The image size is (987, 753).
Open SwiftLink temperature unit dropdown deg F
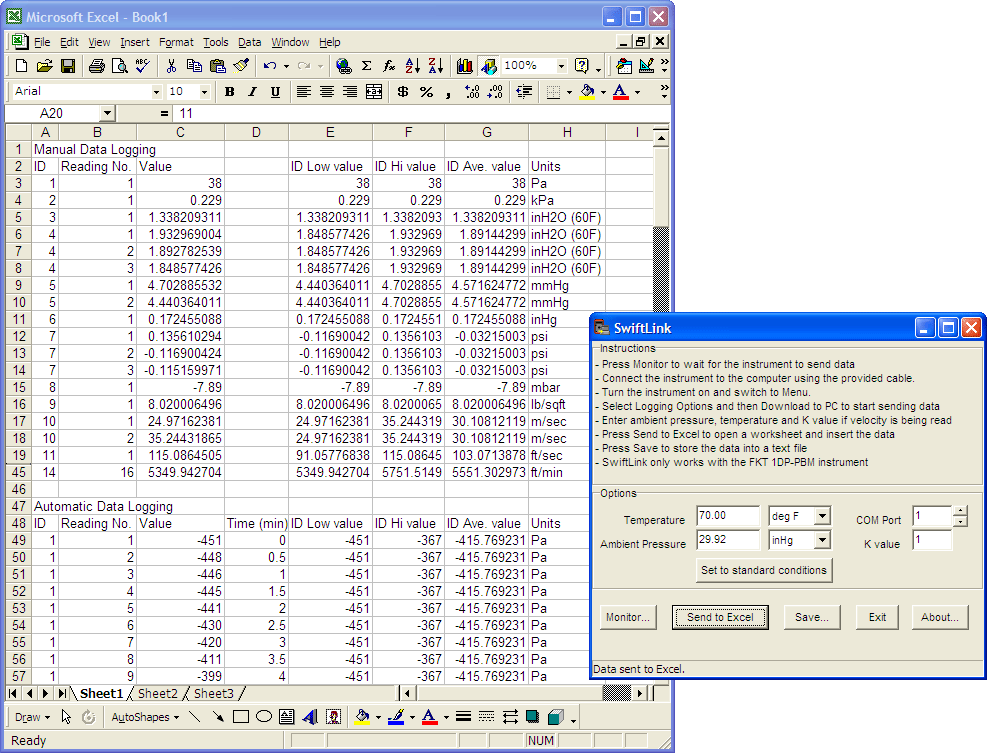822,516
